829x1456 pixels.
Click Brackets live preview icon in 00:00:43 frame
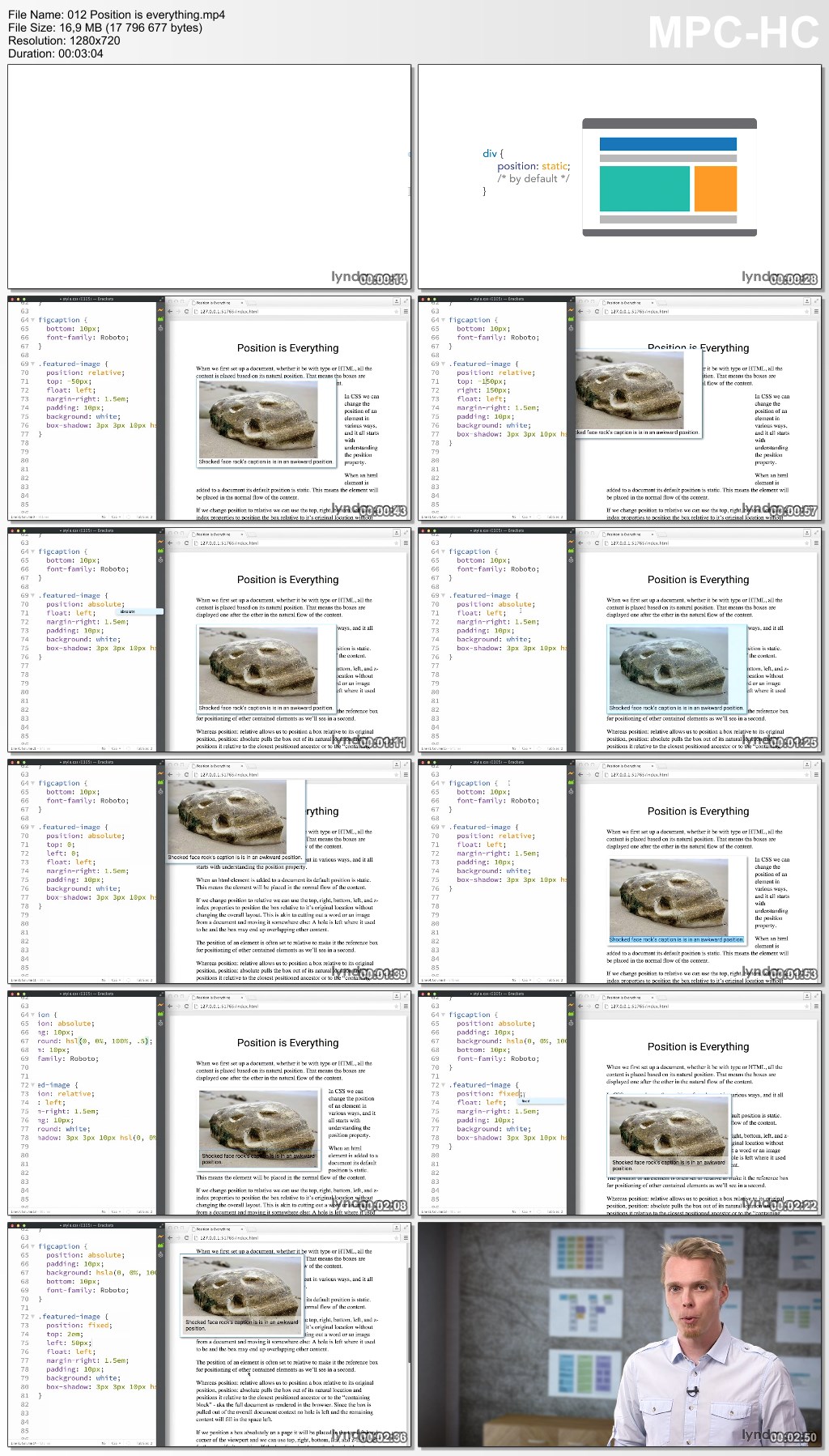[160, 310]
